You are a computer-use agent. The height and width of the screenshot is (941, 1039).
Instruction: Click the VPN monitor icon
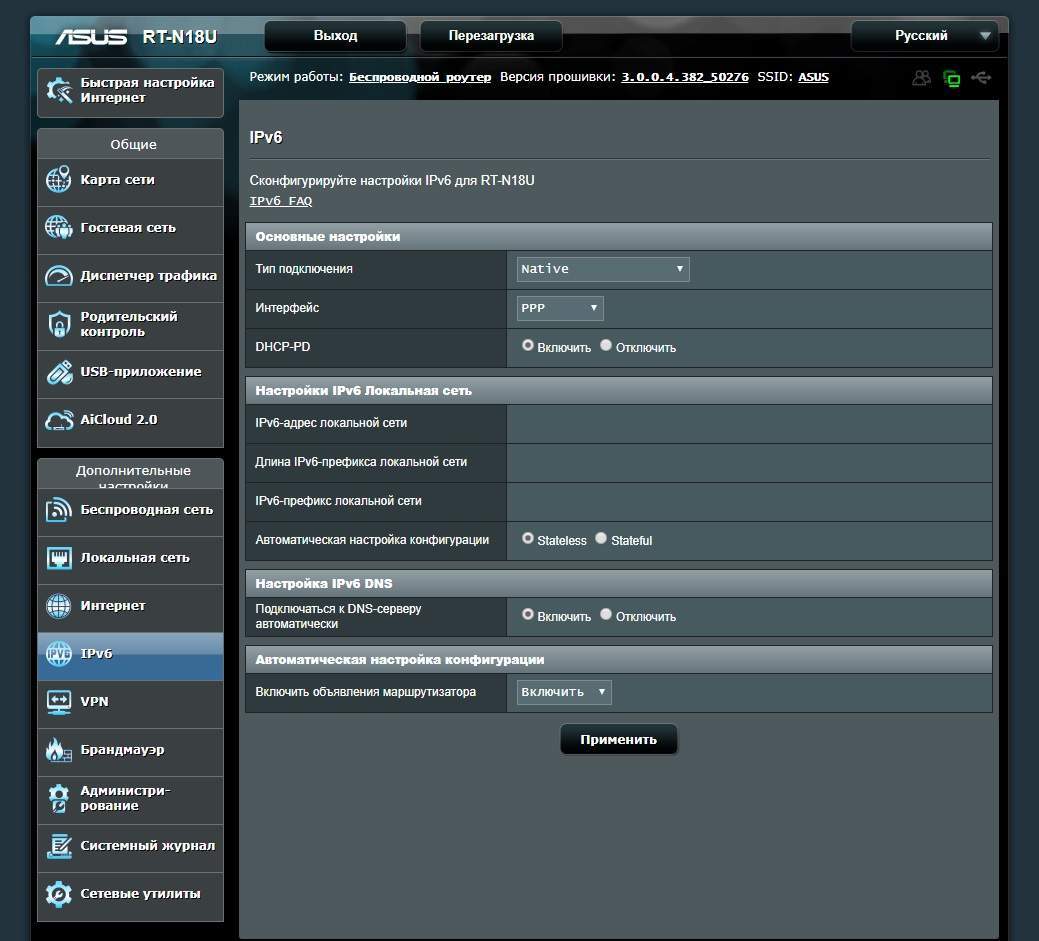click(58, 702)
